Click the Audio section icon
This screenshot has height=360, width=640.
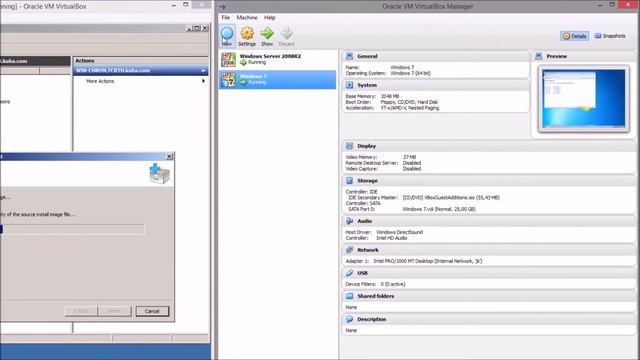click(x=349, y=221)
